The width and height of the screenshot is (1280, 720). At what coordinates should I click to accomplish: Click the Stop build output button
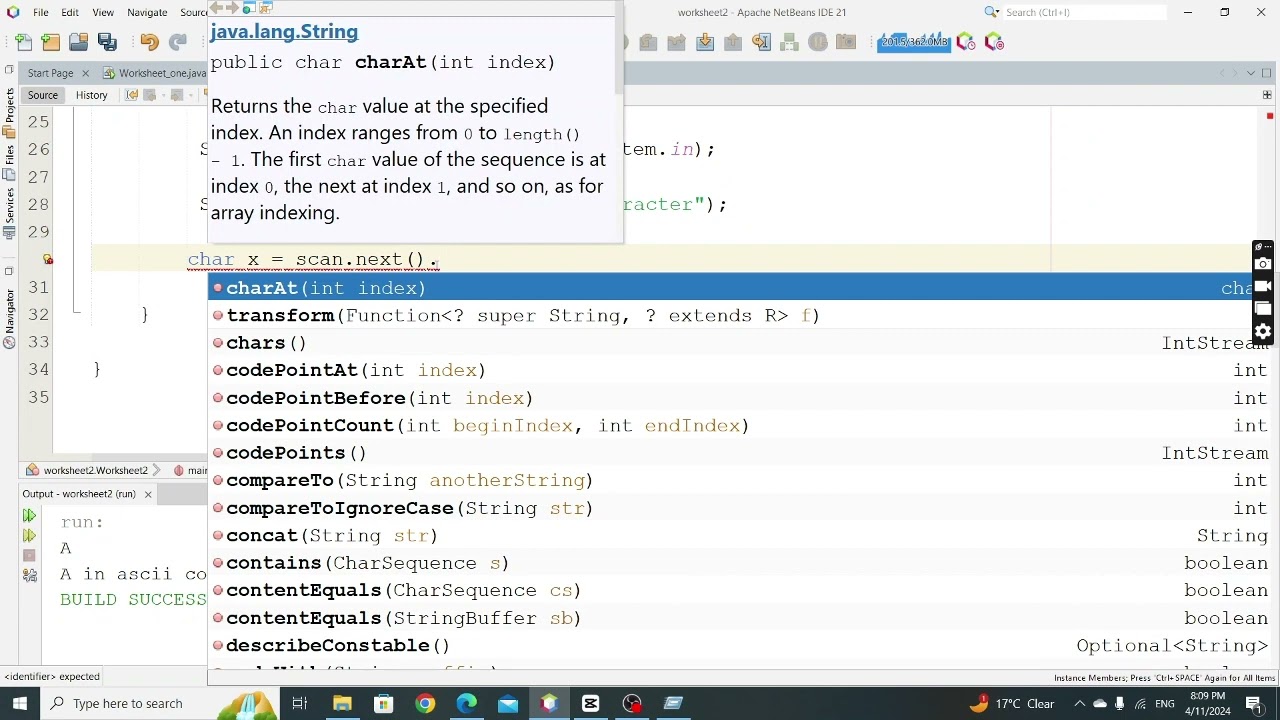click(x=29, y=555)
